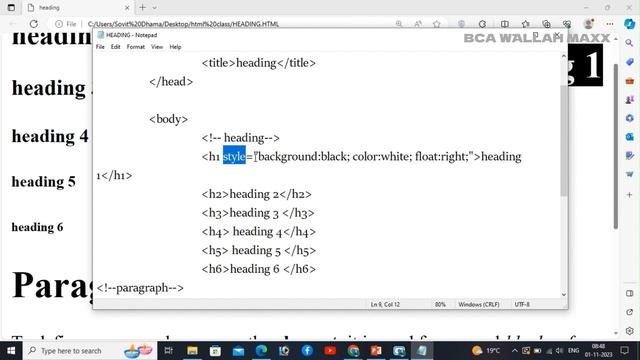Open sidebar settings gear icon
Viewport: 640px width, 360px height.
point(629,331)
